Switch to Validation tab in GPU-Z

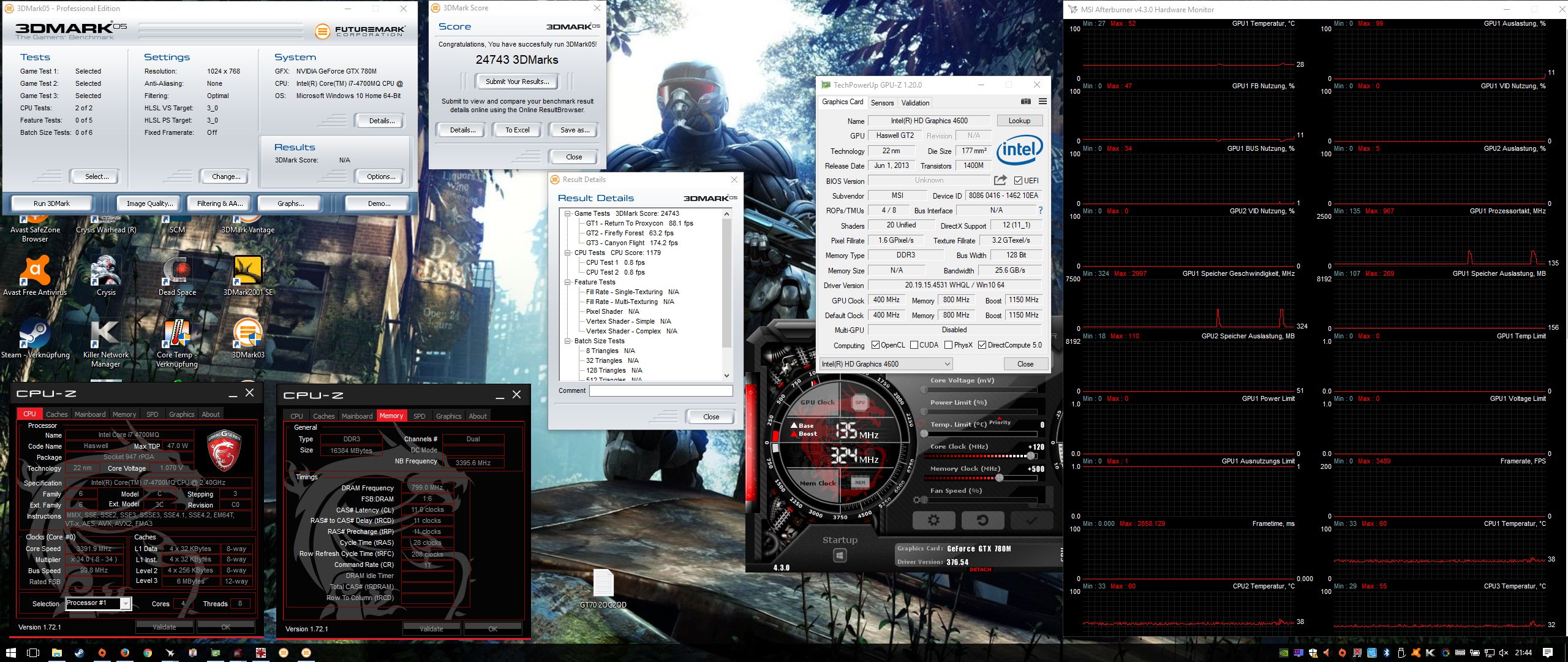pyautogui.click(x=915, y=102)
